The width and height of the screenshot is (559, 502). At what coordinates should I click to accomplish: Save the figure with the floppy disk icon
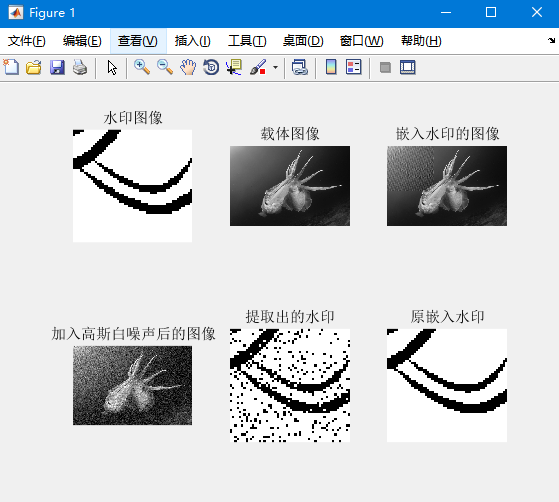pyautogui.click(x=57, y=67)
